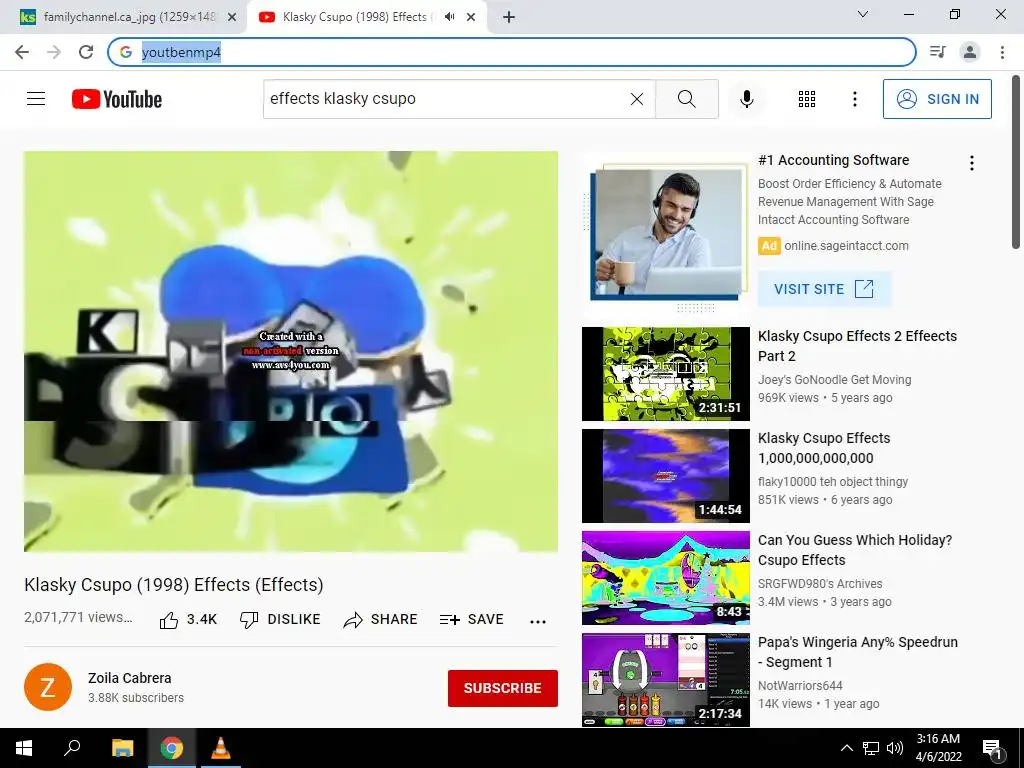Open the Chrome profile avatar
The width and height of the screenshot is (1024, 768).
(970, 52)
